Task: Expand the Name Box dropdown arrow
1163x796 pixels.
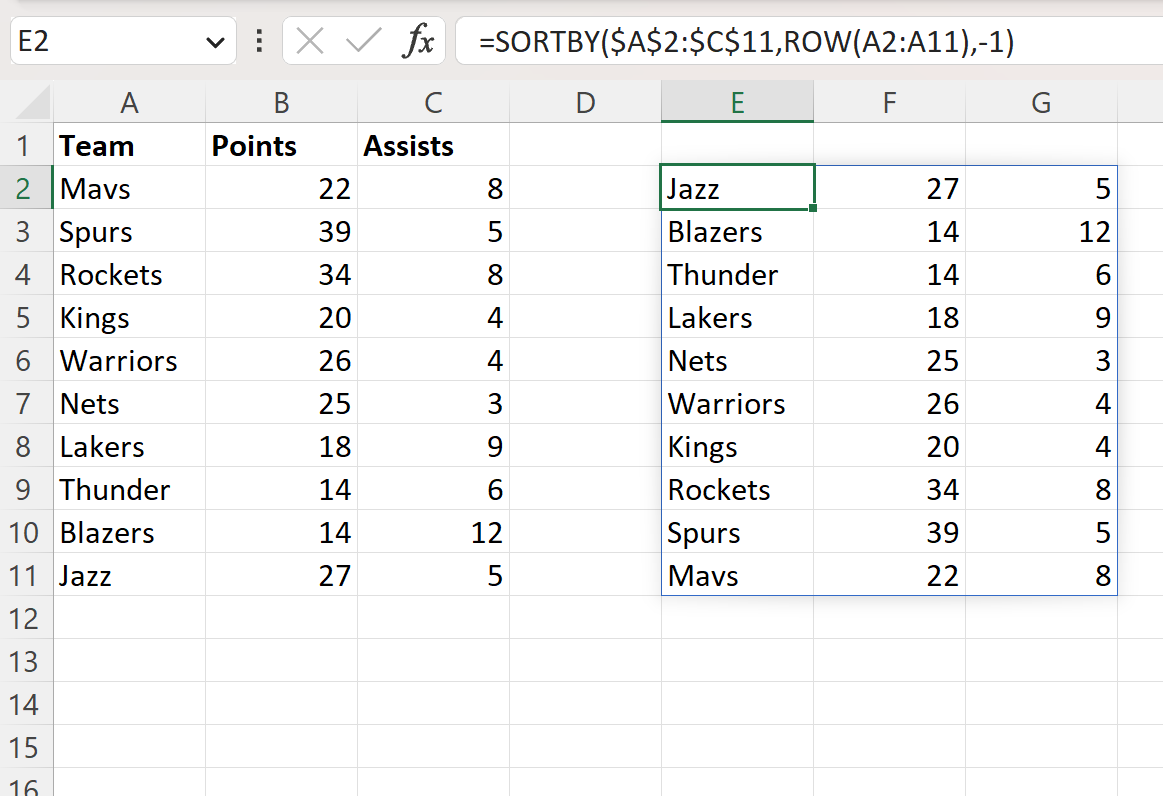Action: (216, 42)
